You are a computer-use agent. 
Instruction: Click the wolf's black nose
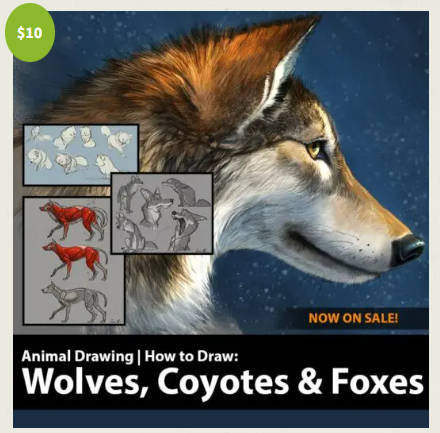(x=407, y=249)
